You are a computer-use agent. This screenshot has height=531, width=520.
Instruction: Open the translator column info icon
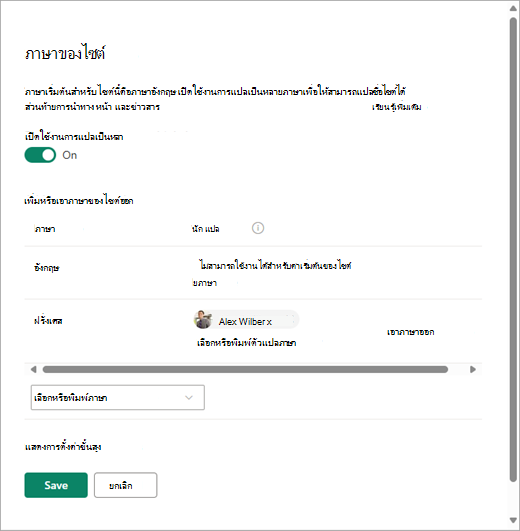pos(258,228)
